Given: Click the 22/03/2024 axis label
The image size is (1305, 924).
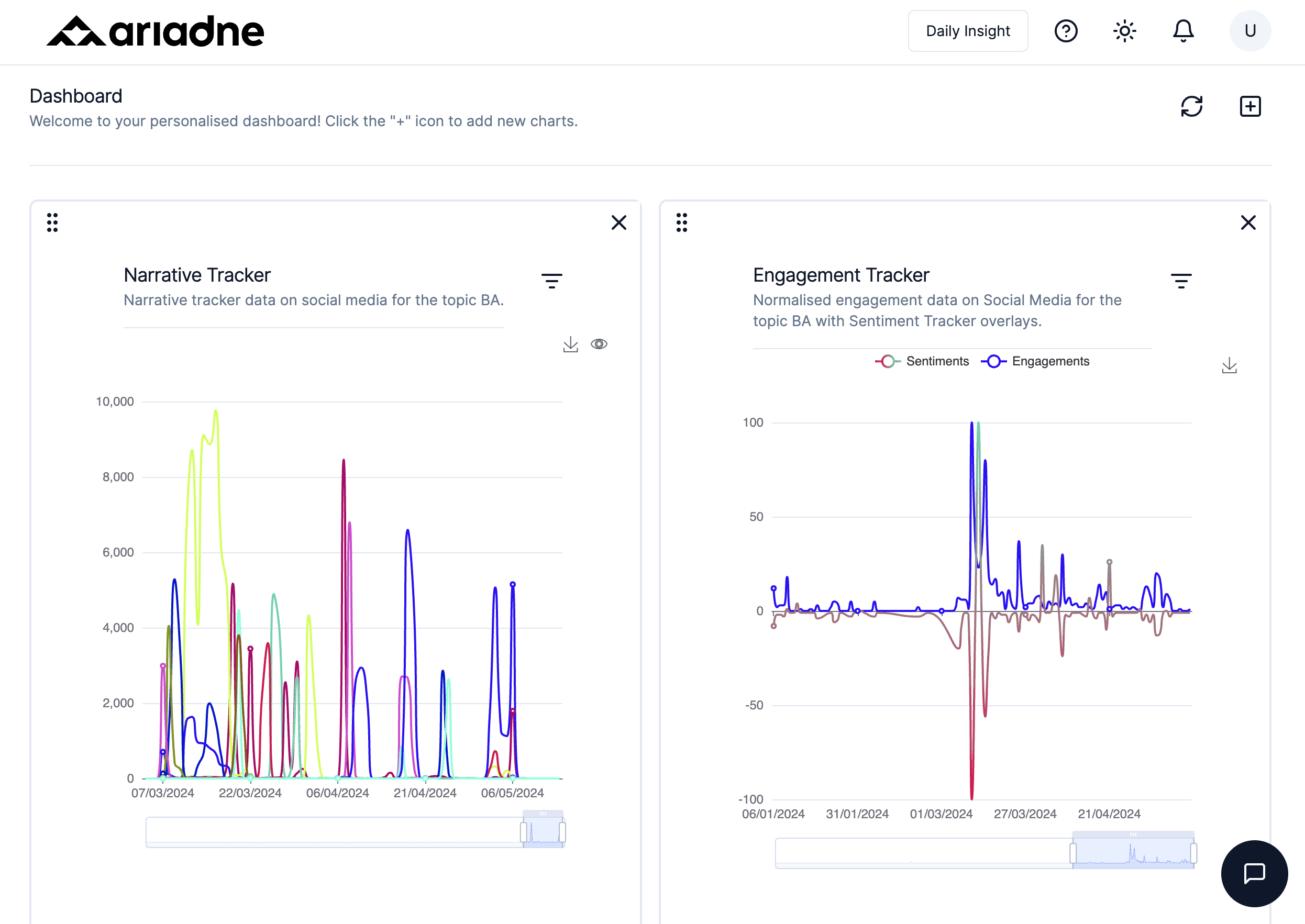Looking at the screenshot, I should click(250, 793).
